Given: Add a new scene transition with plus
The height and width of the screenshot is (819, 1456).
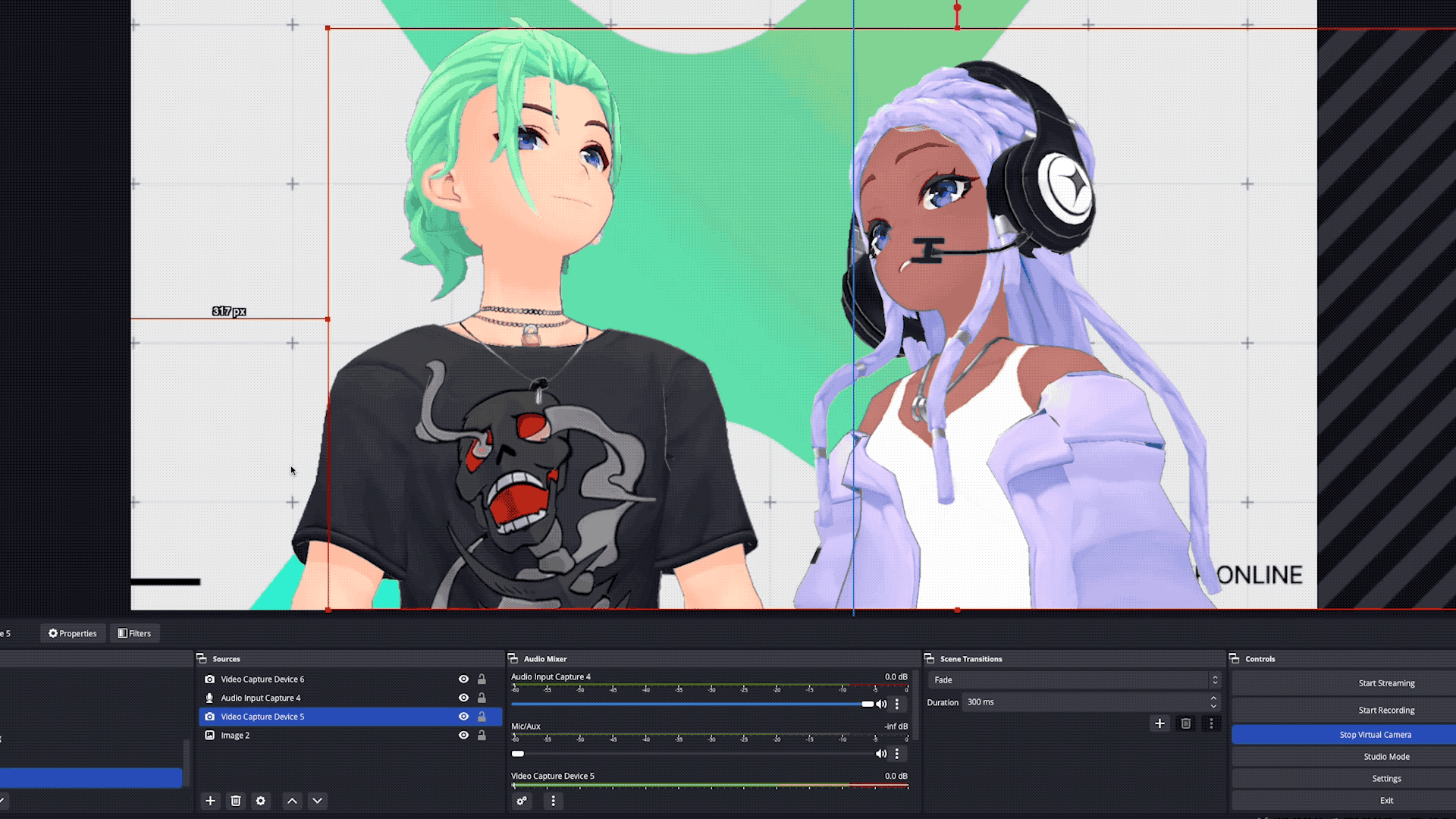Looking at the screenshot, I should pos(1159,723).
